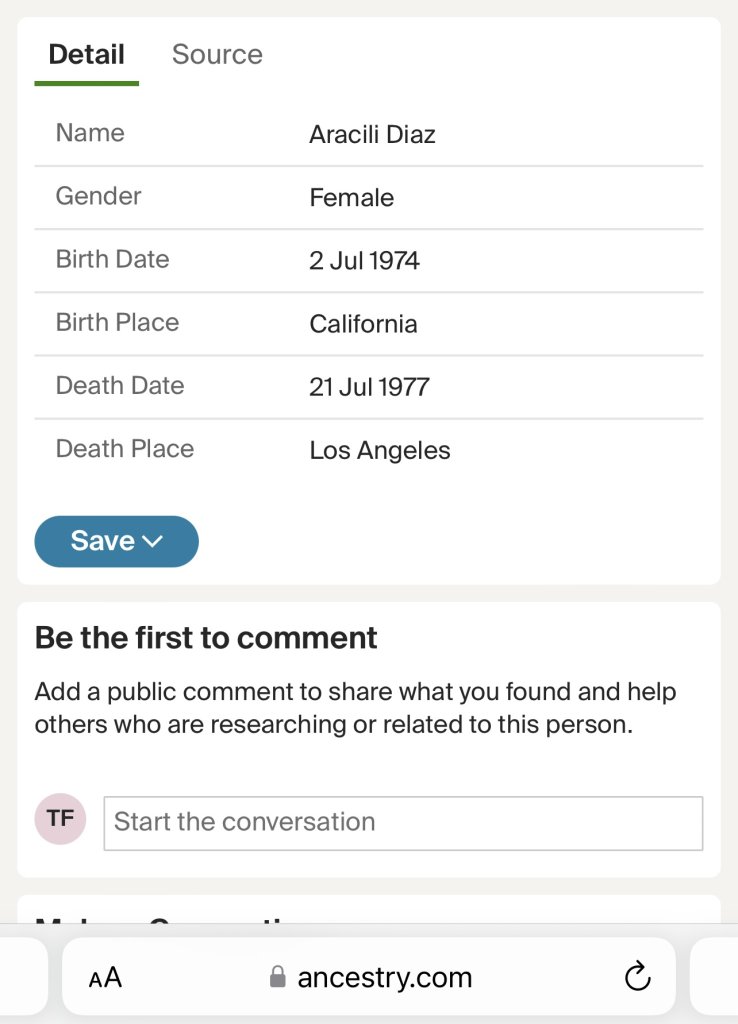Tap the reload page icon

click(637, 977)
